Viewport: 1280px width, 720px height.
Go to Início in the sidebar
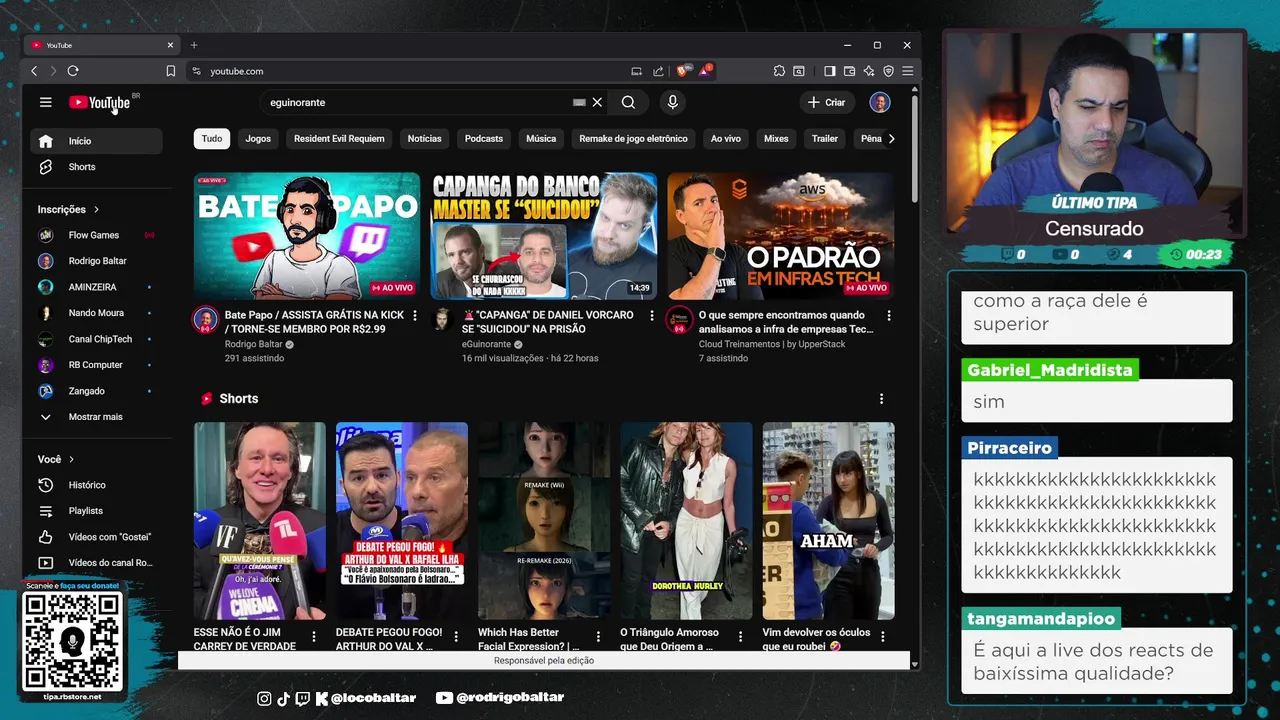(96, 141)
